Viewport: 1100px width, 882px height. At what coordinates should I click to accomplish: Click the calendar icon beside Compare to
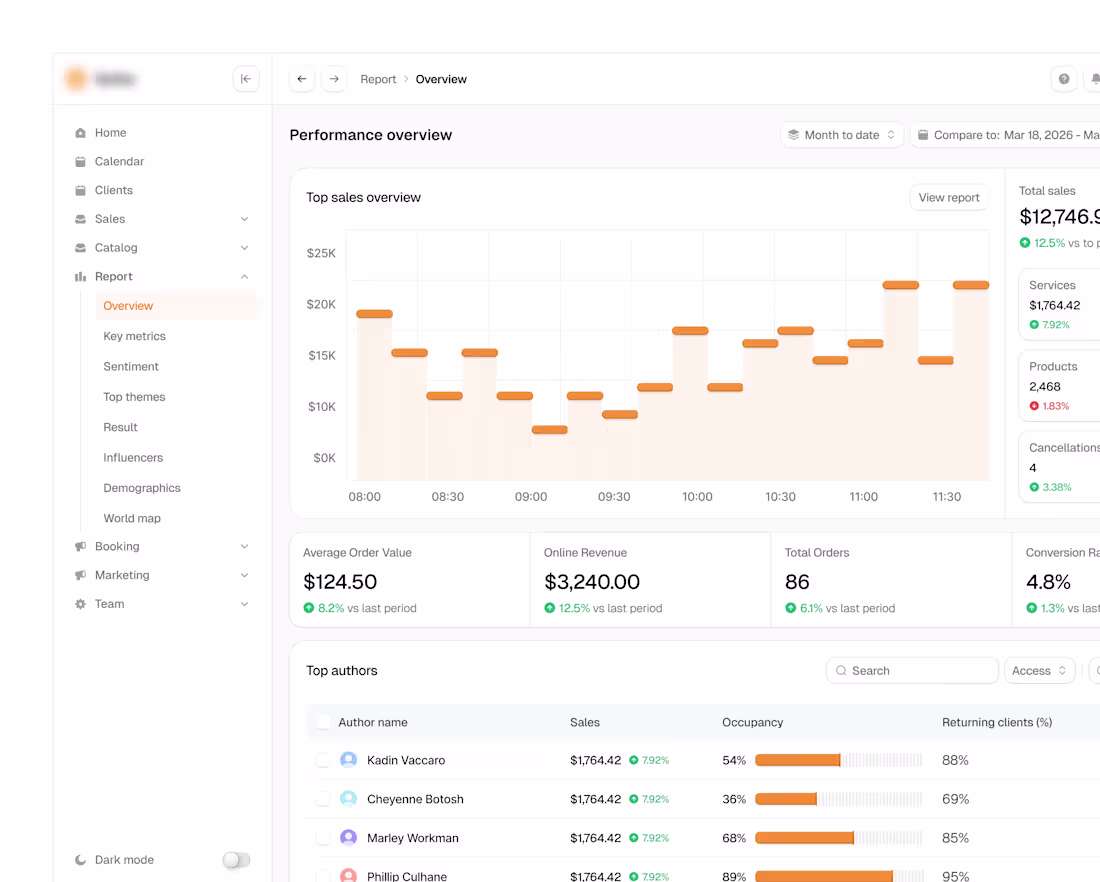pos(923,135)
